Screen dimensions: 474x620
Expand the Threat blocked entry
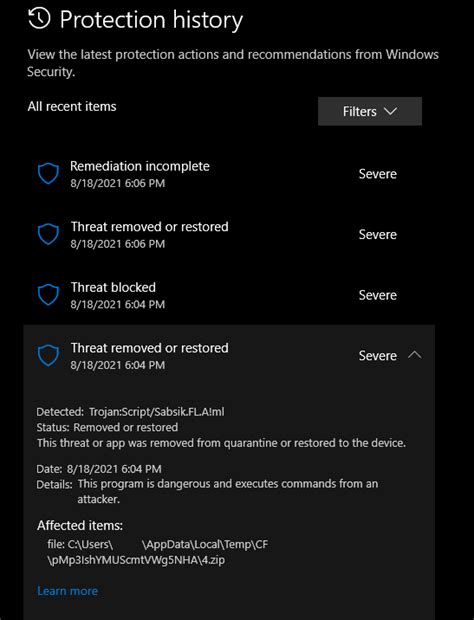pos(229,295)
